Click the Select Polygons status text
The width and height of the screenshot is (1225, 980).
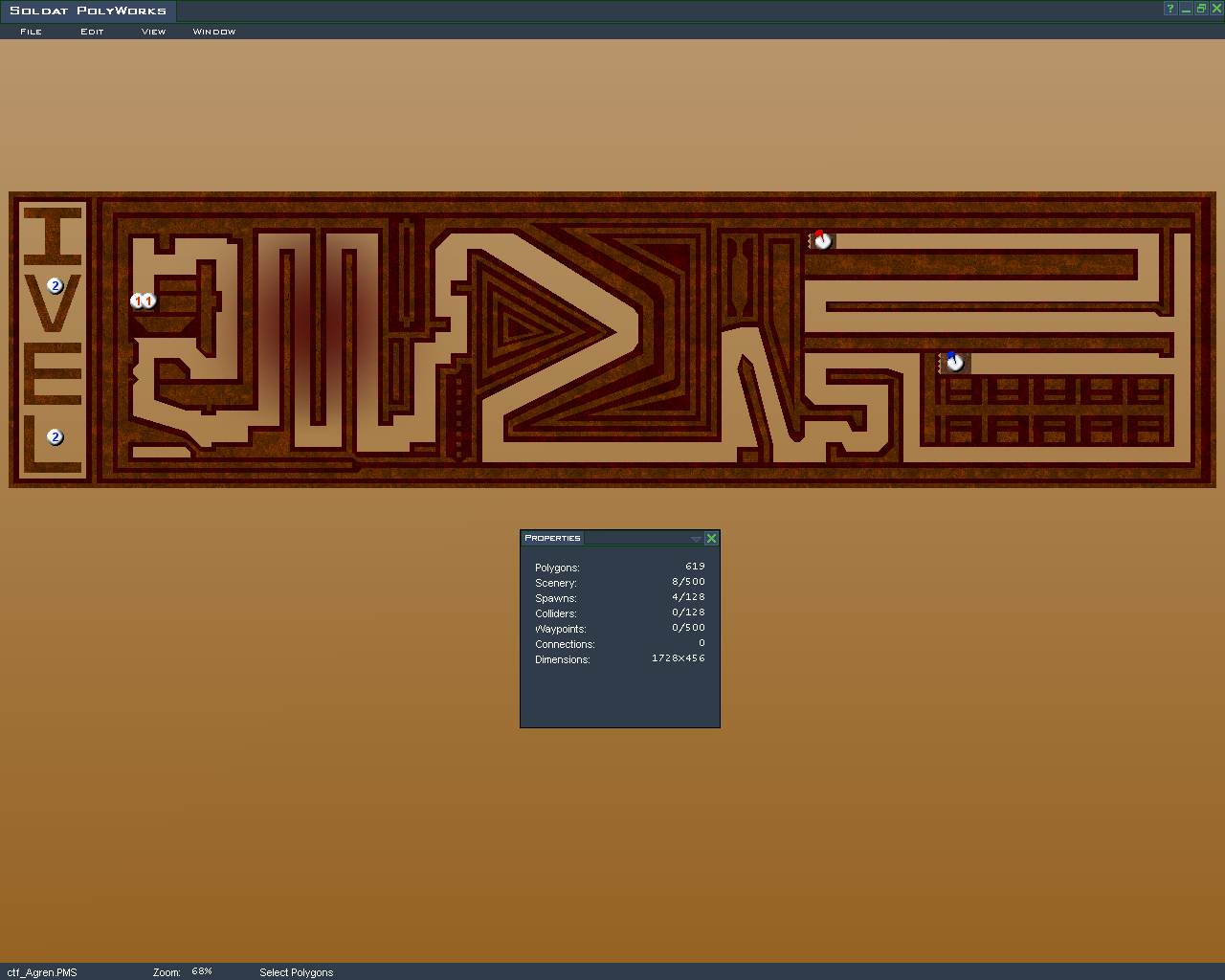point(296,972)
